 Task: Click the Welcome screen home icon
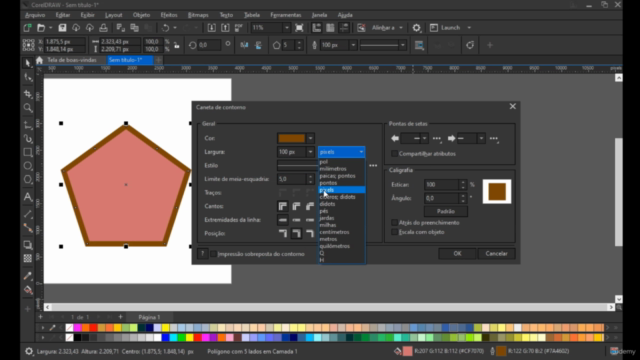tap(40, 60)
